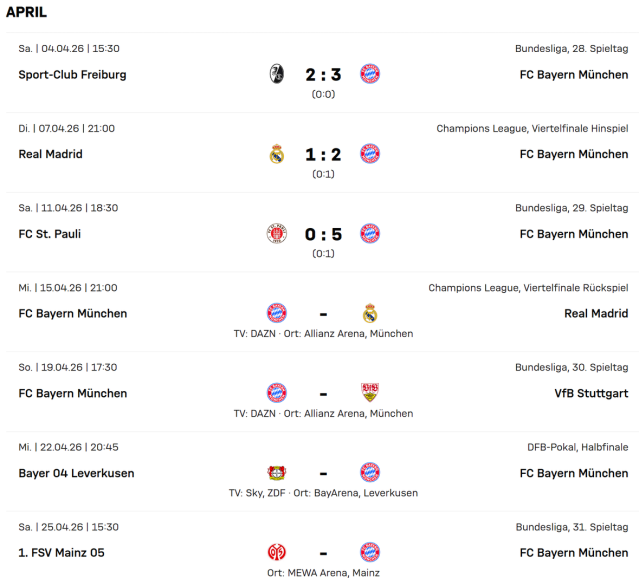Click the Bayer 04 Leverkusen crest icon
Screen dimensions: 639x585
click(x=277, y=473)
